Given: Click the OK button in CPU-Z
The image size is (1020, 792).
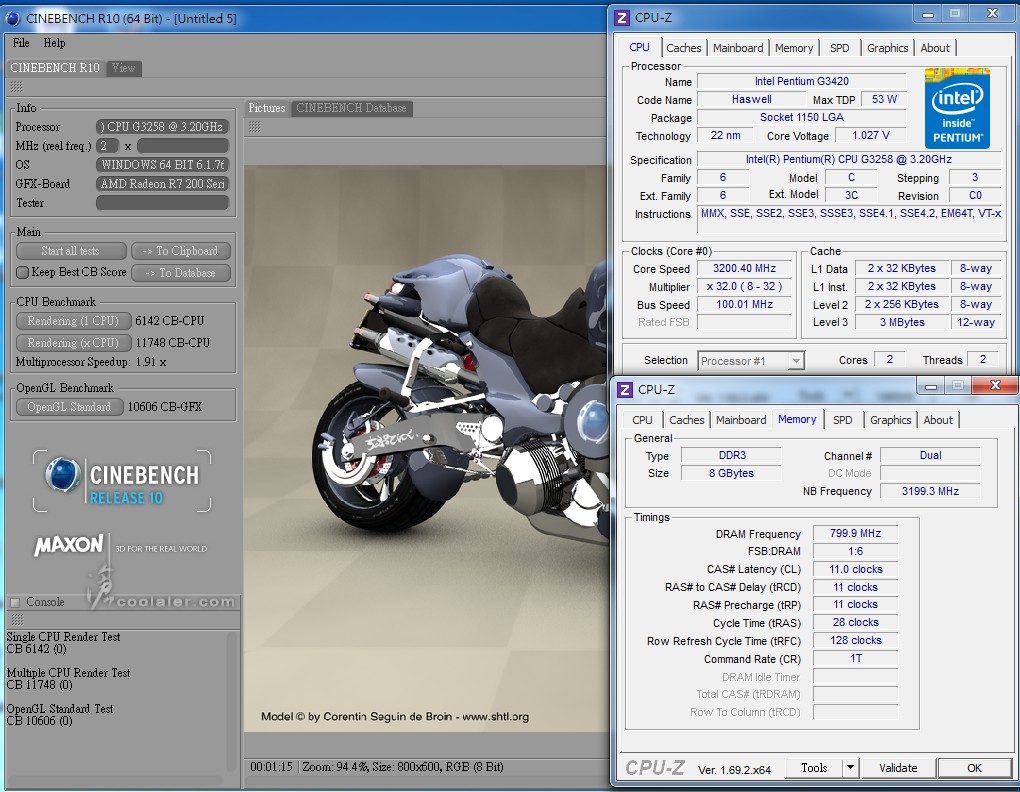Looking at the screenshot, I should pyautogui.click(x=974, y=768).
